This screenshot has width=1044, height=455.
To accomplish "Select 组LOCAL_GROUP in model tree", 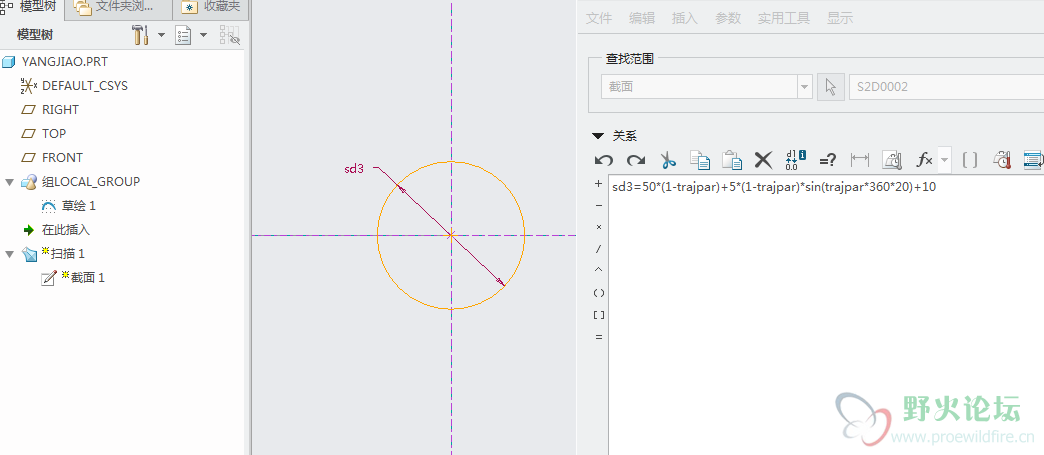I will click(91, 182).
